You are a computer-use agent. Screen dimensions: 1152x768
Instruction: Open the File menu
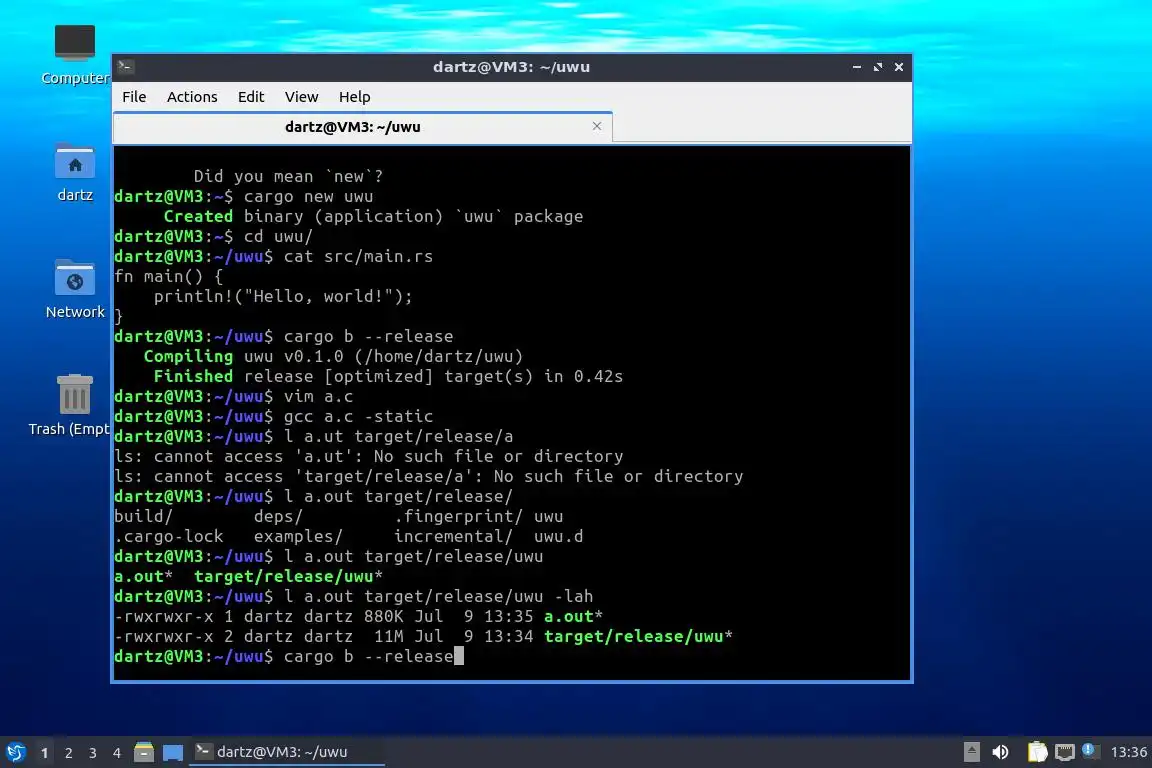click(134, 97)
